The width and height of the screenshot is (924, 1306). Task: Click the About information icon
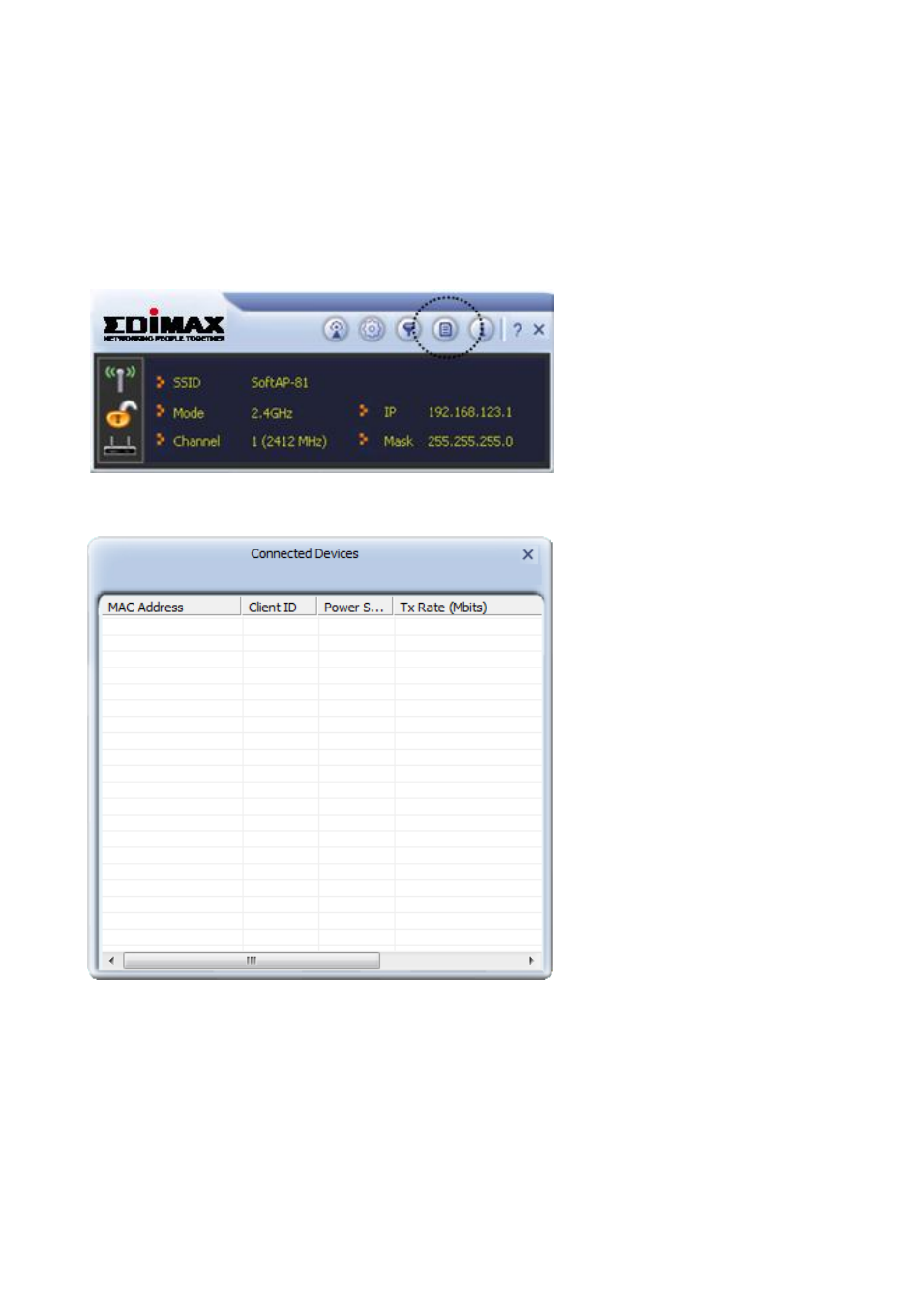click(x=482, y=330)
